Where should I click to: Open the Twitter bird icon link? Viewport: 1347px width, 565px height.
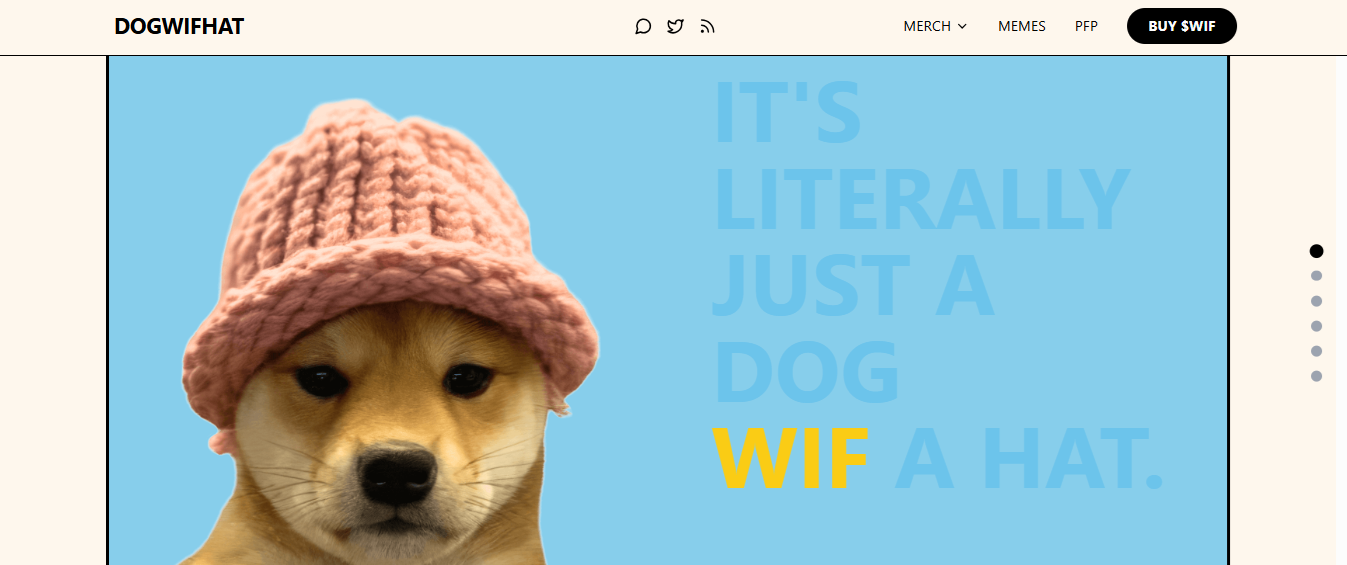(675, 26)
